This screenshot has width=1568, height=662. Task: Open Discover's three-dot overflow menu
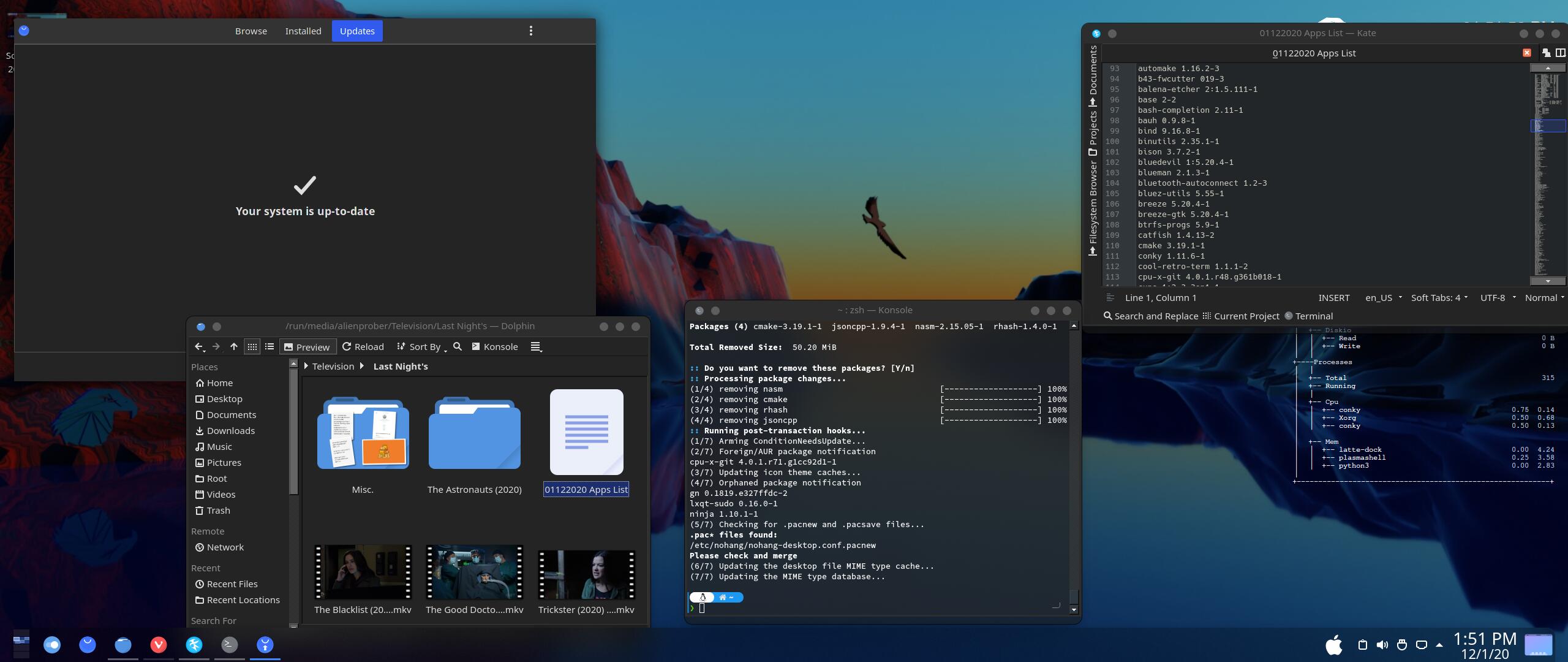[x=530, y=31]
